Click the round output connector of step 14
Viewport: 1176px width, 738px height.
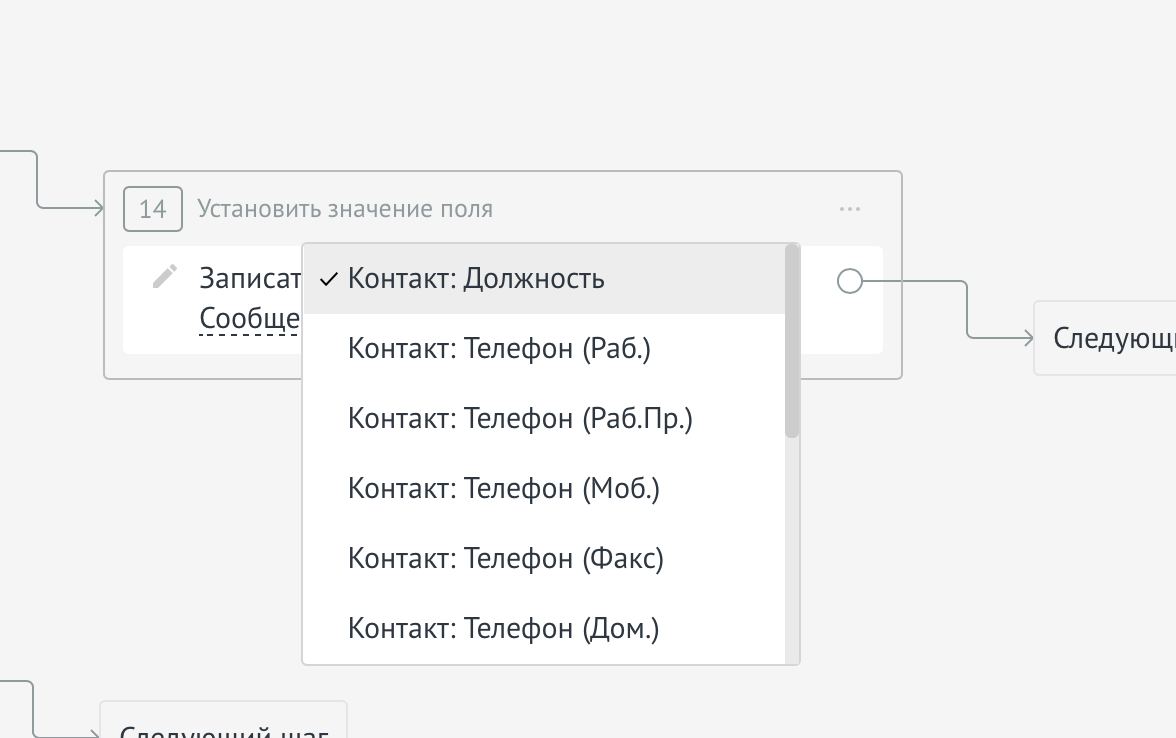point(849,281)
